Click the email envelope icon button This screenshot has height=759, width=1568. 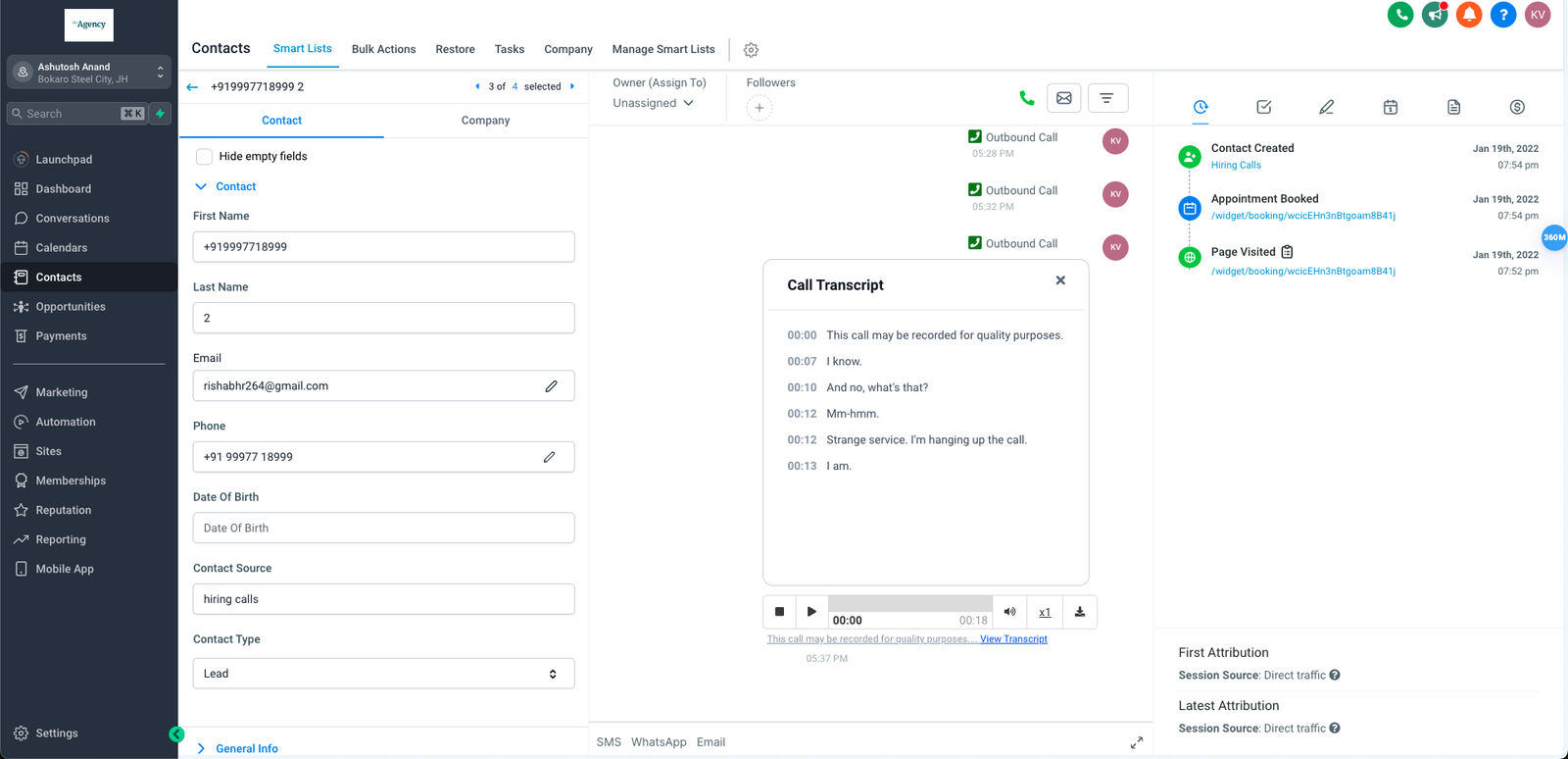[x=1063, y=98]
